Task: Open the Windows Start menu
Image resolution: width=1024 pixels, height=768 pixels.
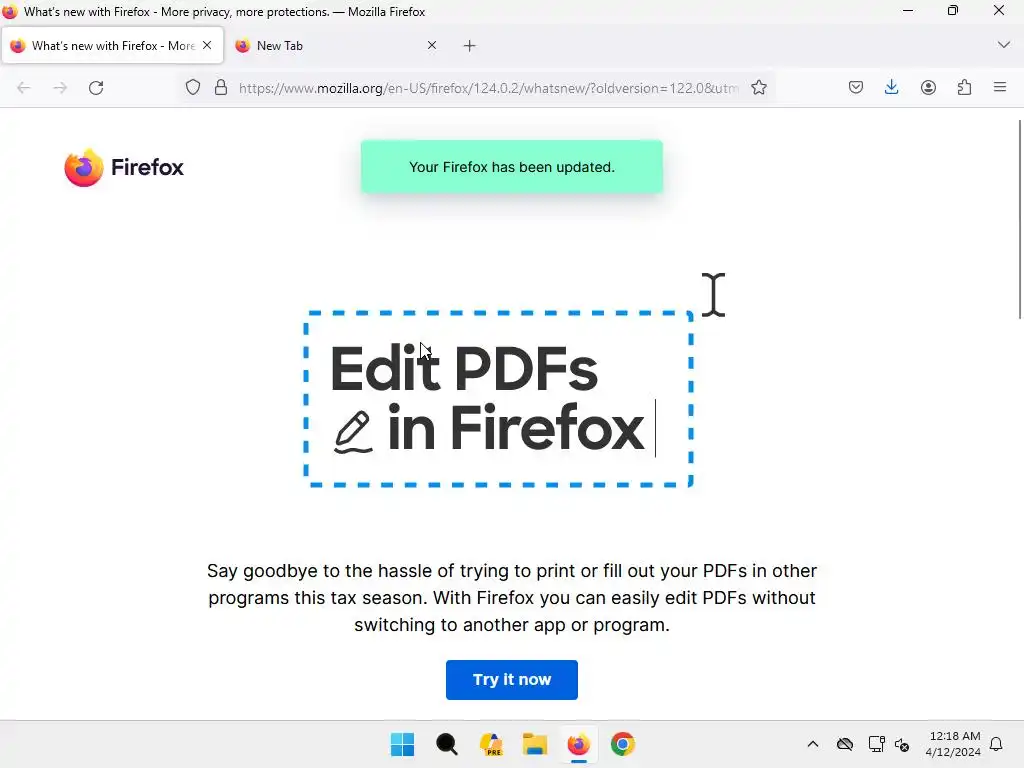Action: coord(402,744)
